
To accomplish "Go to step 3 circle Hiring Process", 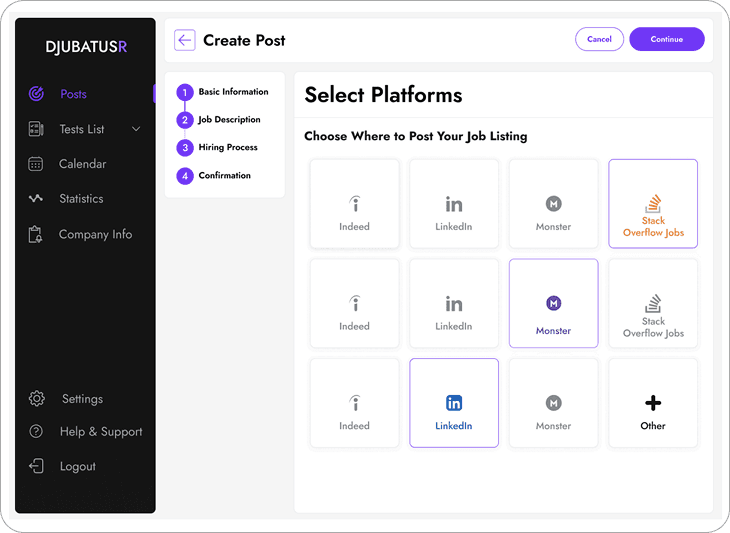I will click(185, 148).
